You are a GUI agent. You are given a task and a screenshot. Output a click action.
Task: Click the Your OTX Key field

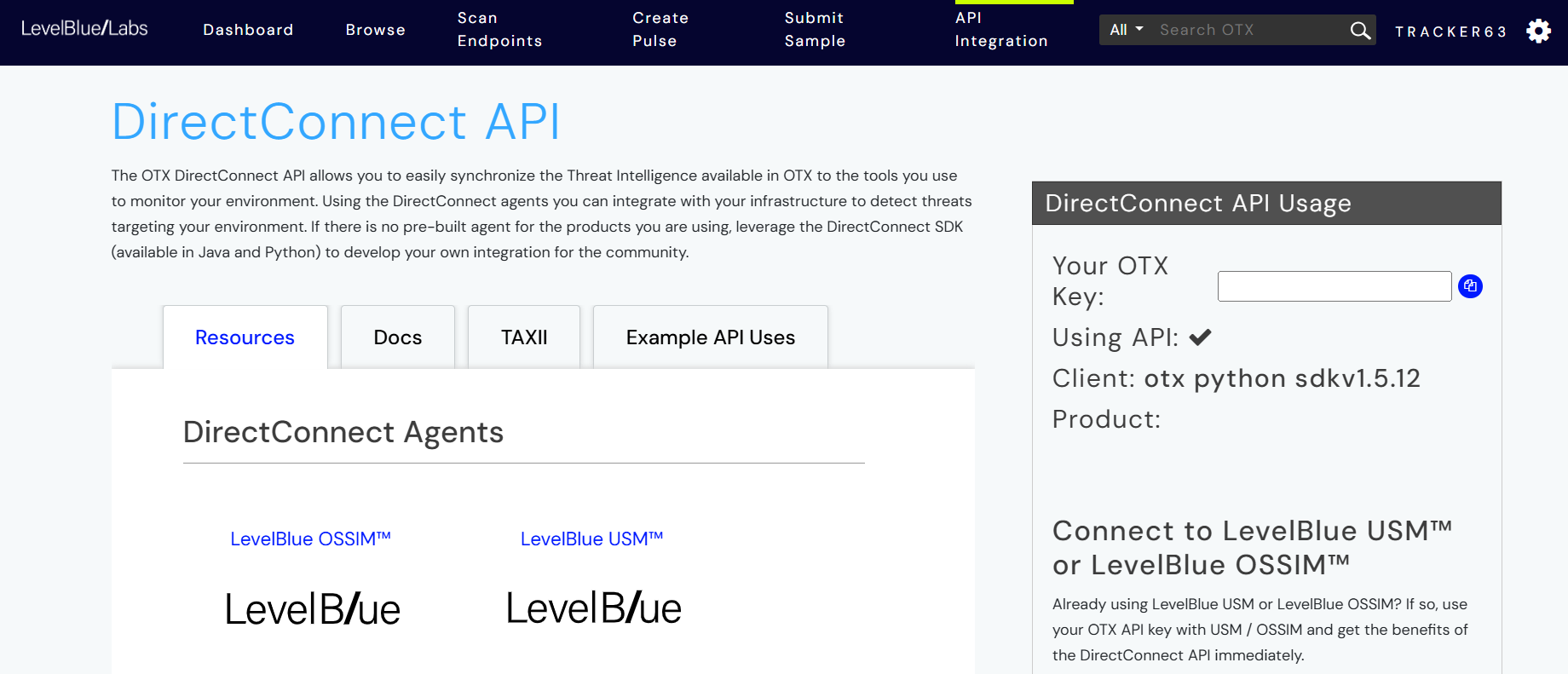click(x=1334, y=286)
